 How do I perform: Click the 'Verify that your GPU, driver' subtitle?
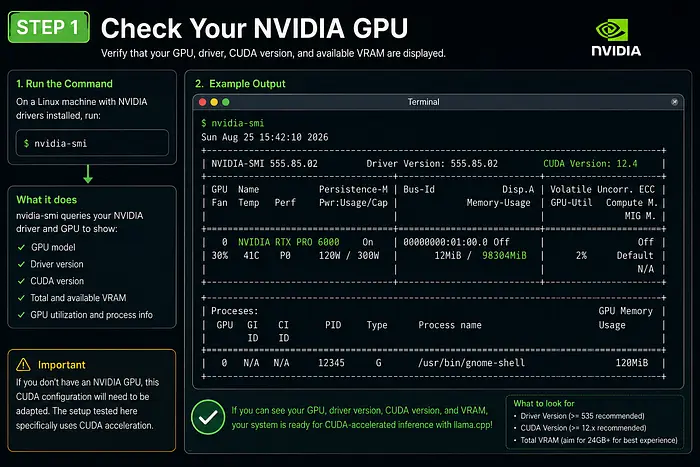pos(273,53)
